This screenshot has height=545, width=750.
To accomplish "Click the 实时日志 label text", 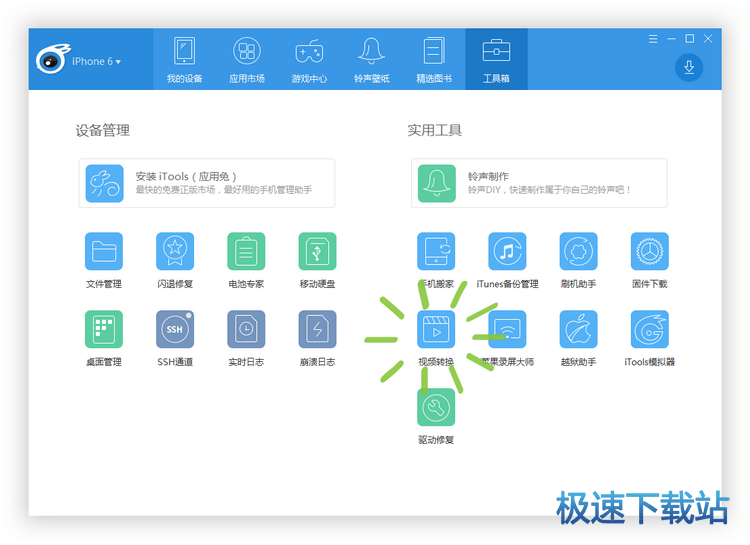I will point(246,362).
